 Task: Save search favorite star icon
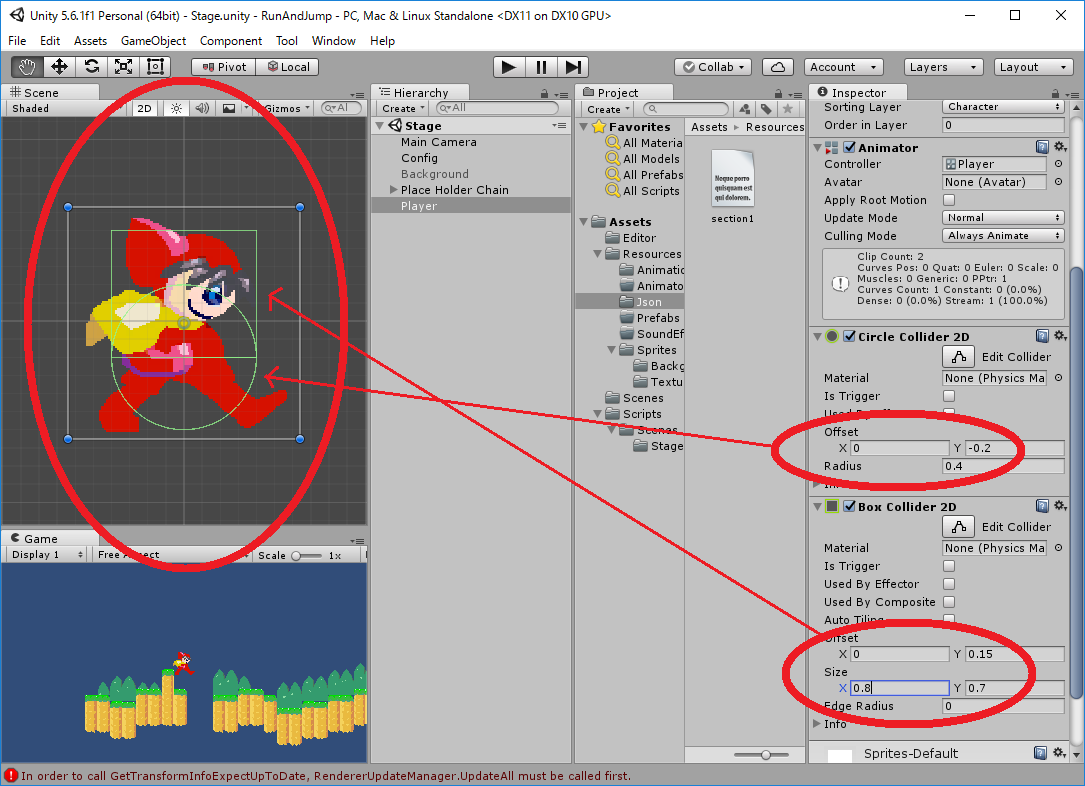pyautogui.click(x=787, y=109)
